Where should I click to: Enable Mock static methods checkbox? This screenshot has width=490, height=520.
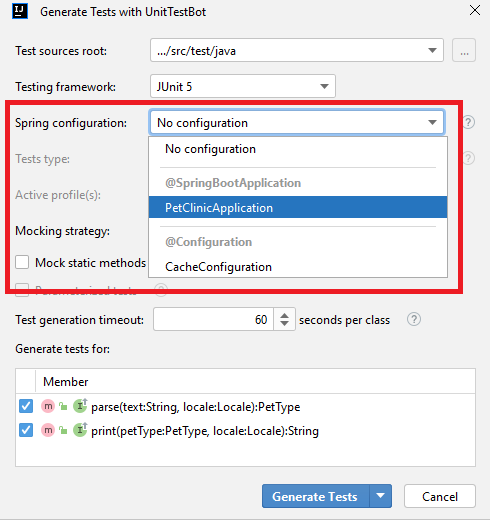pos(22,262)
